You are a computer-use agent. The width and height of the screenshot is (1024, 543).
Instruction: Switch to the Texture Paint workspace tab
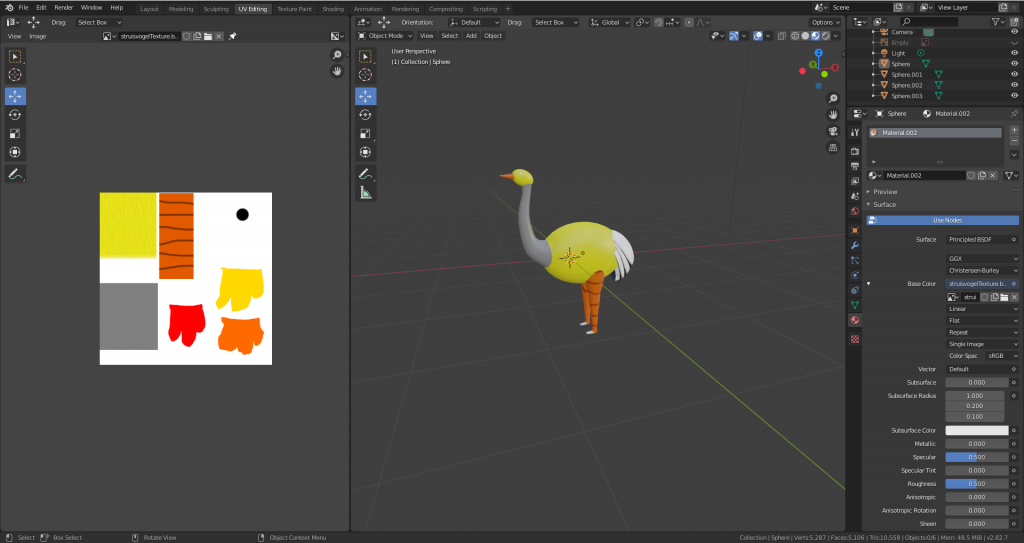coord(294,8)
